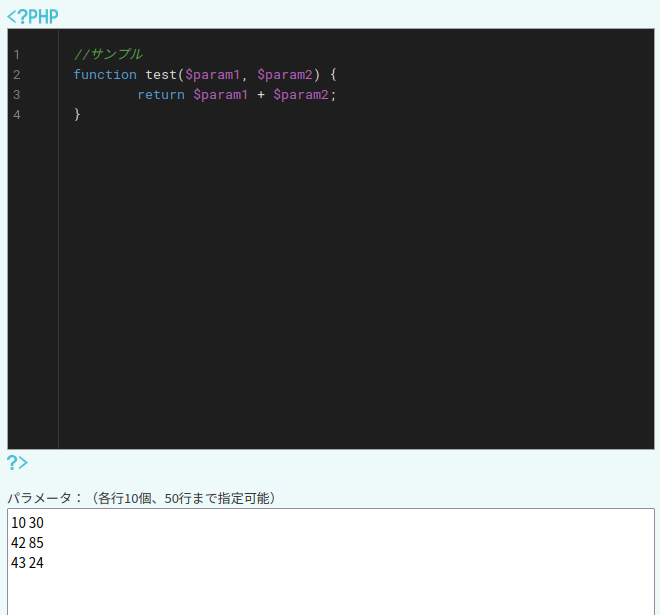Click the "10 30" parameter line
Screen dimensions: 662x615
(28, 523)
